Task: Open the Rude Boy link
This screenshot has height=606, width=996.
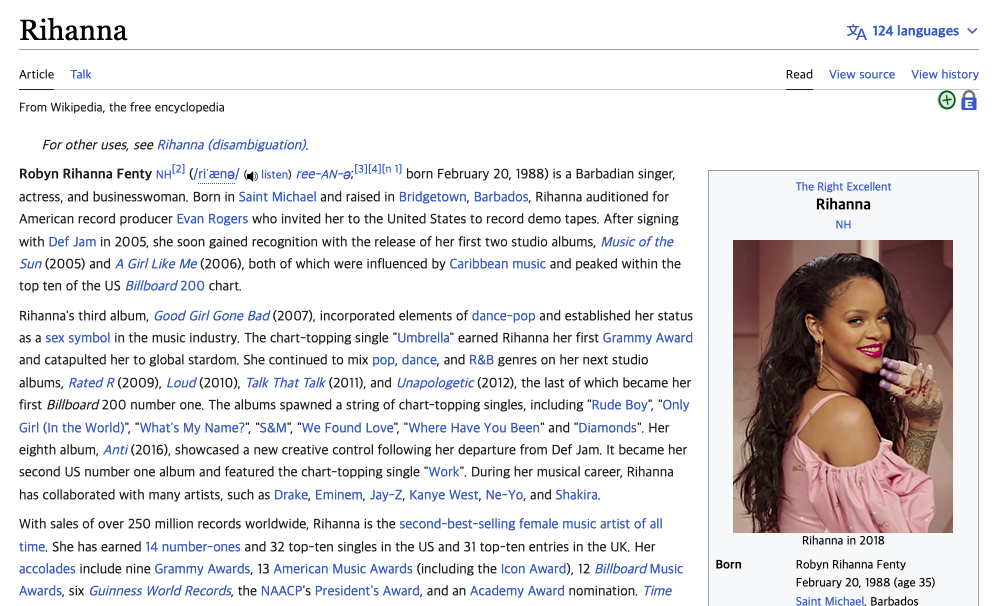Action: coord(619,405)
